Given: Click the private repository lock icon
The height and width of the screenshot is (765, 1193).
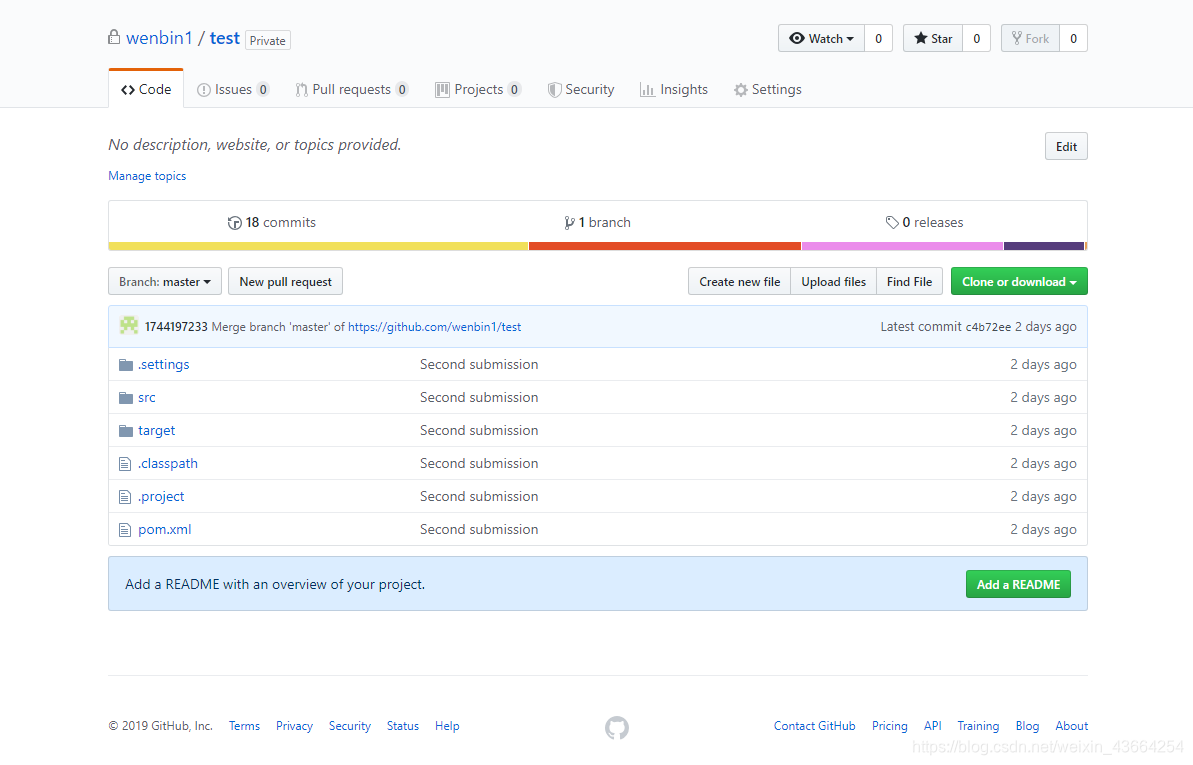Looking at the screenshot, I should pos(114,37).
